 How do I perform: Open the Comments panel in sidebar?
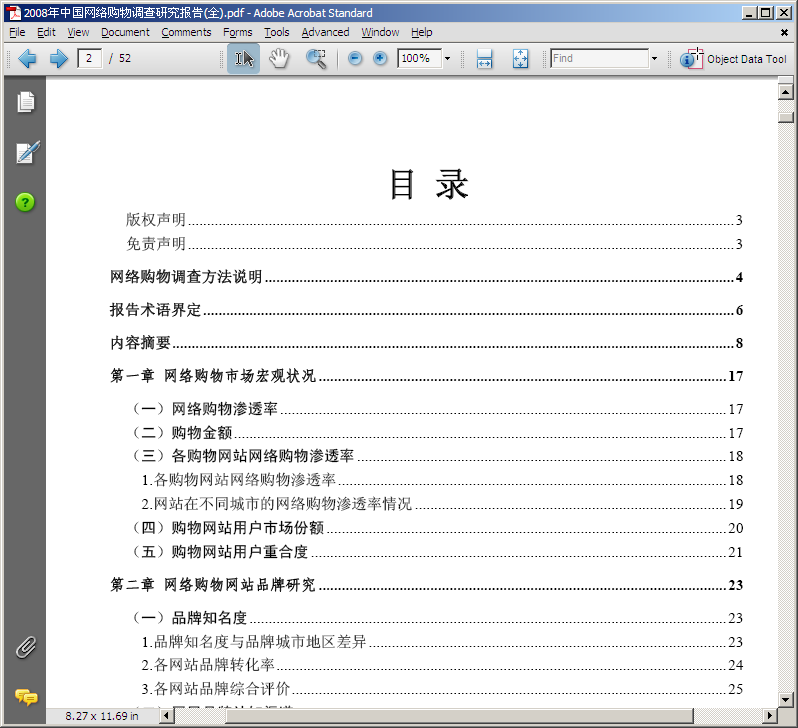pyautogui.click(x=26, y=697)
